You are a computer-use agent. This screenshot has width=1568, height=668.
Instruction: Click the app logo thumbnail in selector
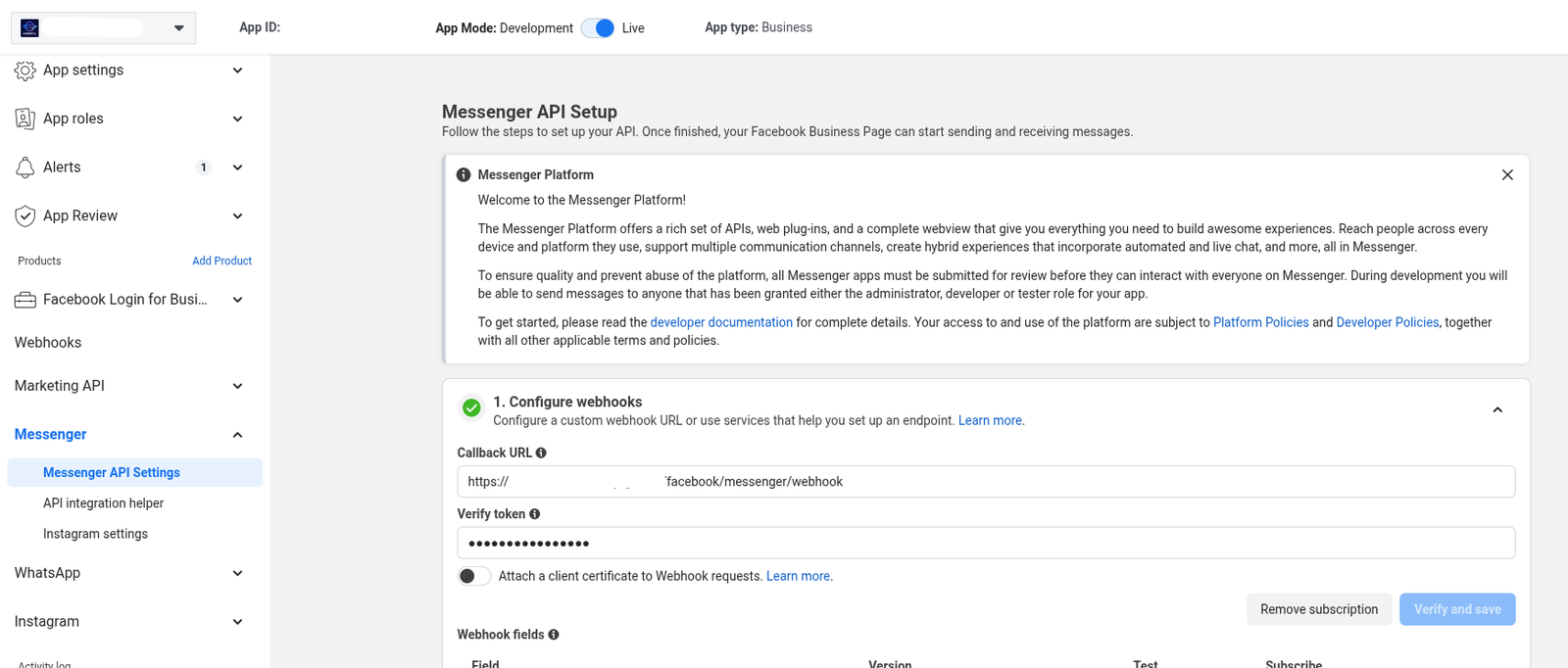coord(29,28)
